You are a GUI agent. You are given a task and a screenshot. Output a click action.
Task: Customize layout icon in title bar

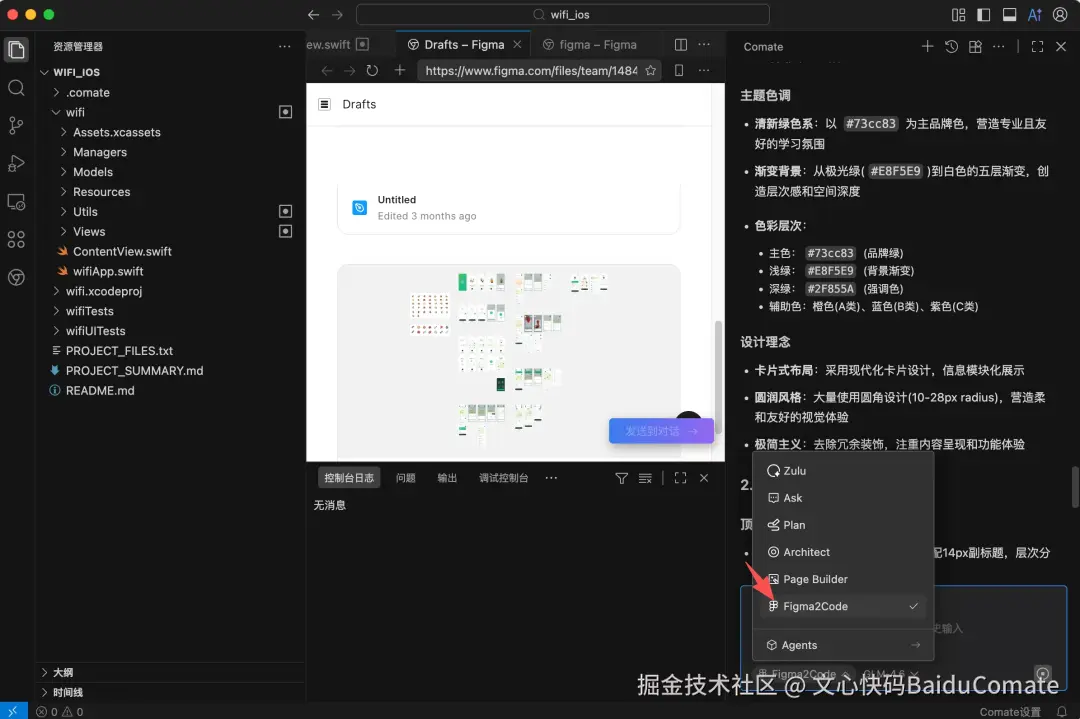pos(958,14)
